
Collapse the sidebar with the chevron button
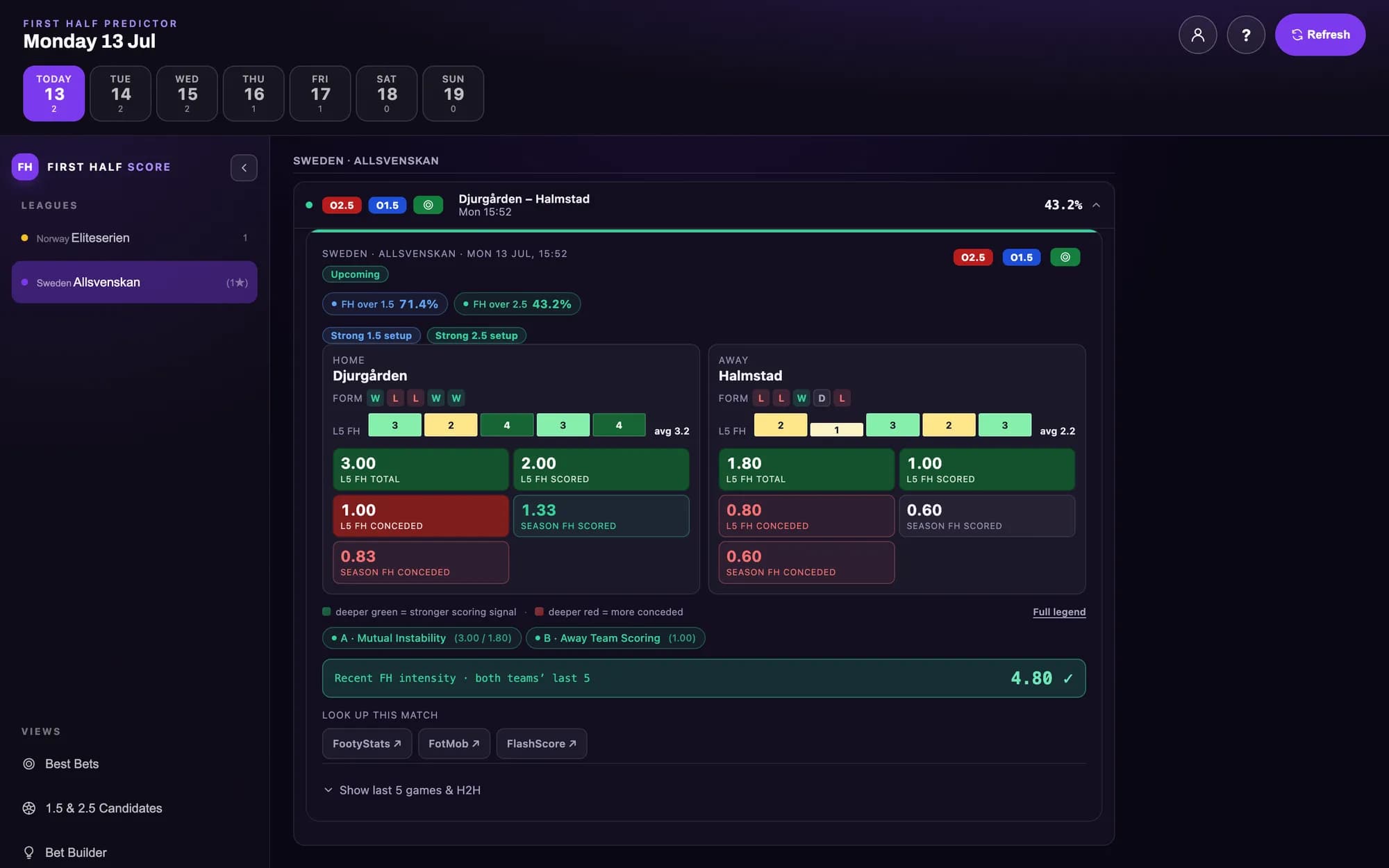pos(244,167)
